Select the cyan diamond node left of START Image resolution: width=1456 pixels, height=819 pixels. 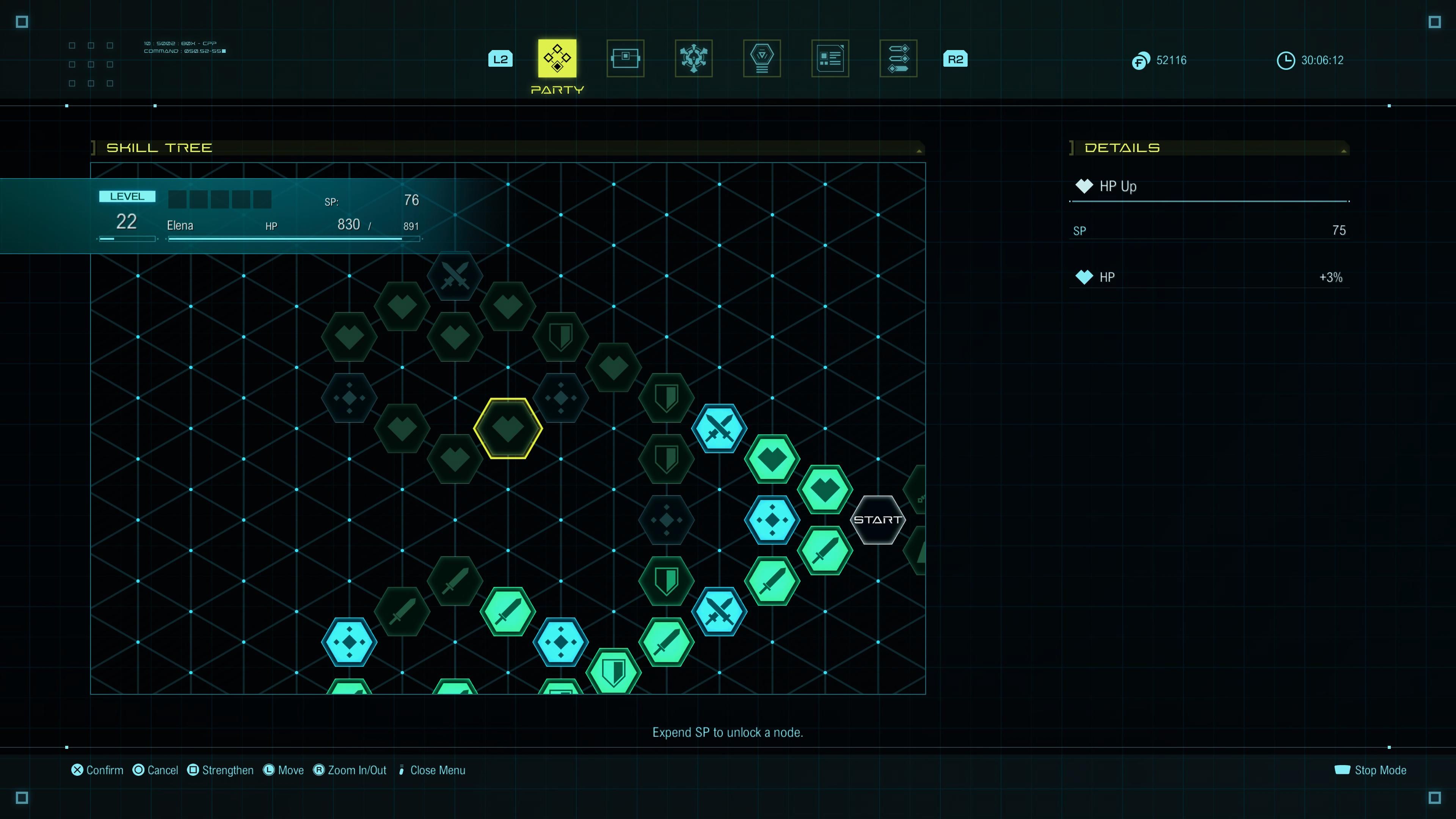pos(772,519)
